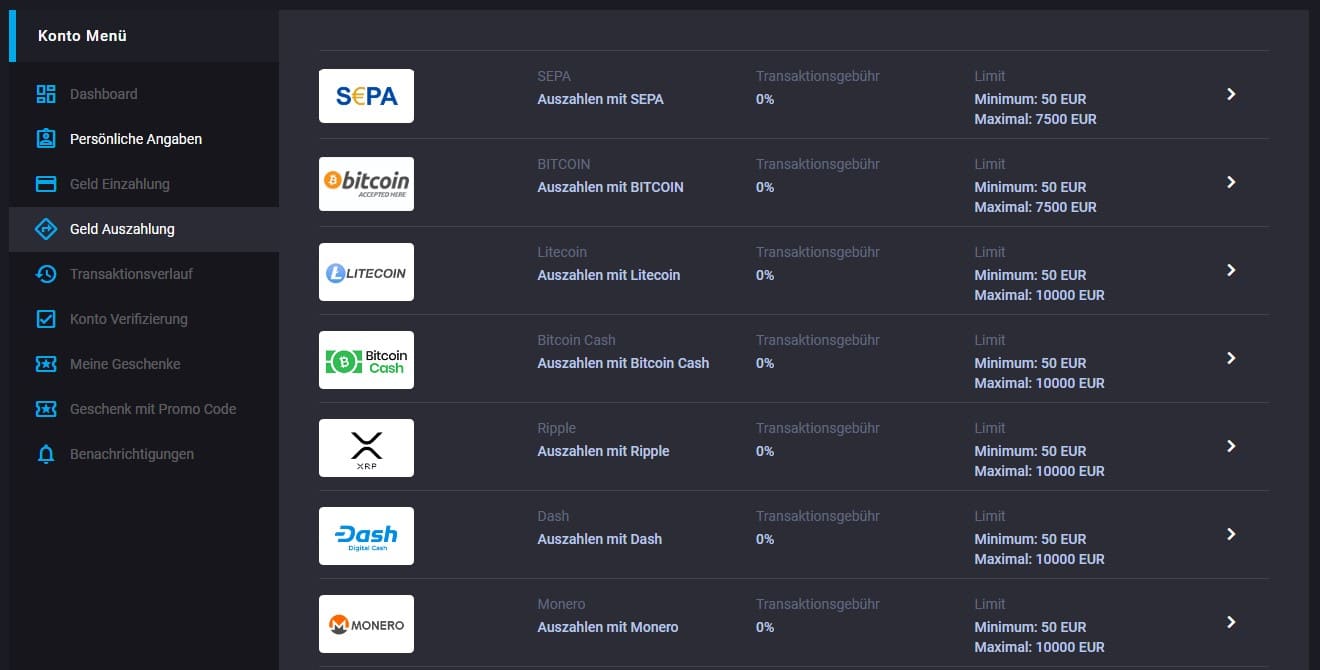The image size is (1320, 670).
Task: Click the Dashboard grid icon
Action: click(46, 94)
